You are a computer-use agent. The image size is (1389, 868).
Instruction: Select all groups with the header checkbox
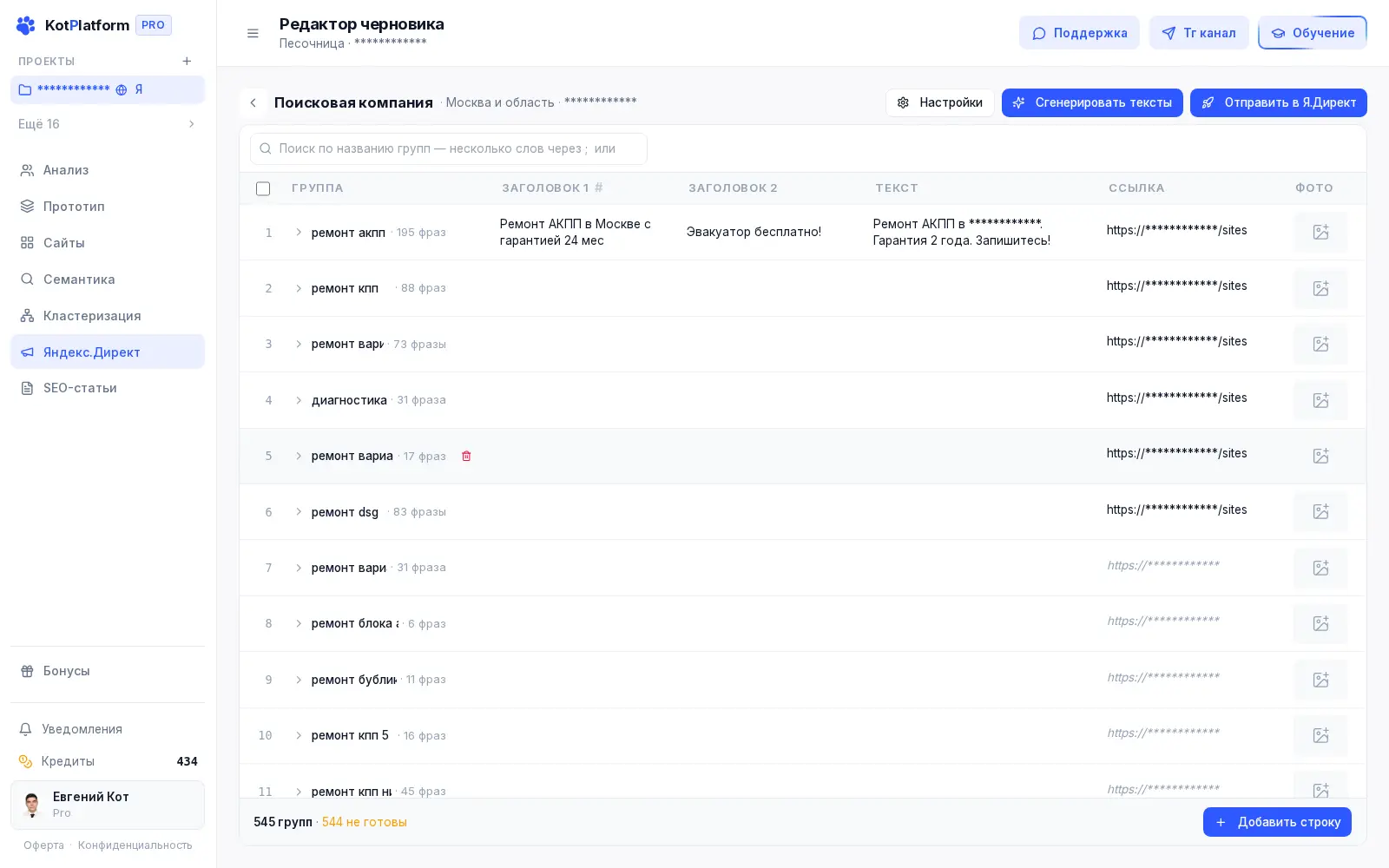pyautogui.click(x=263, y=188)
